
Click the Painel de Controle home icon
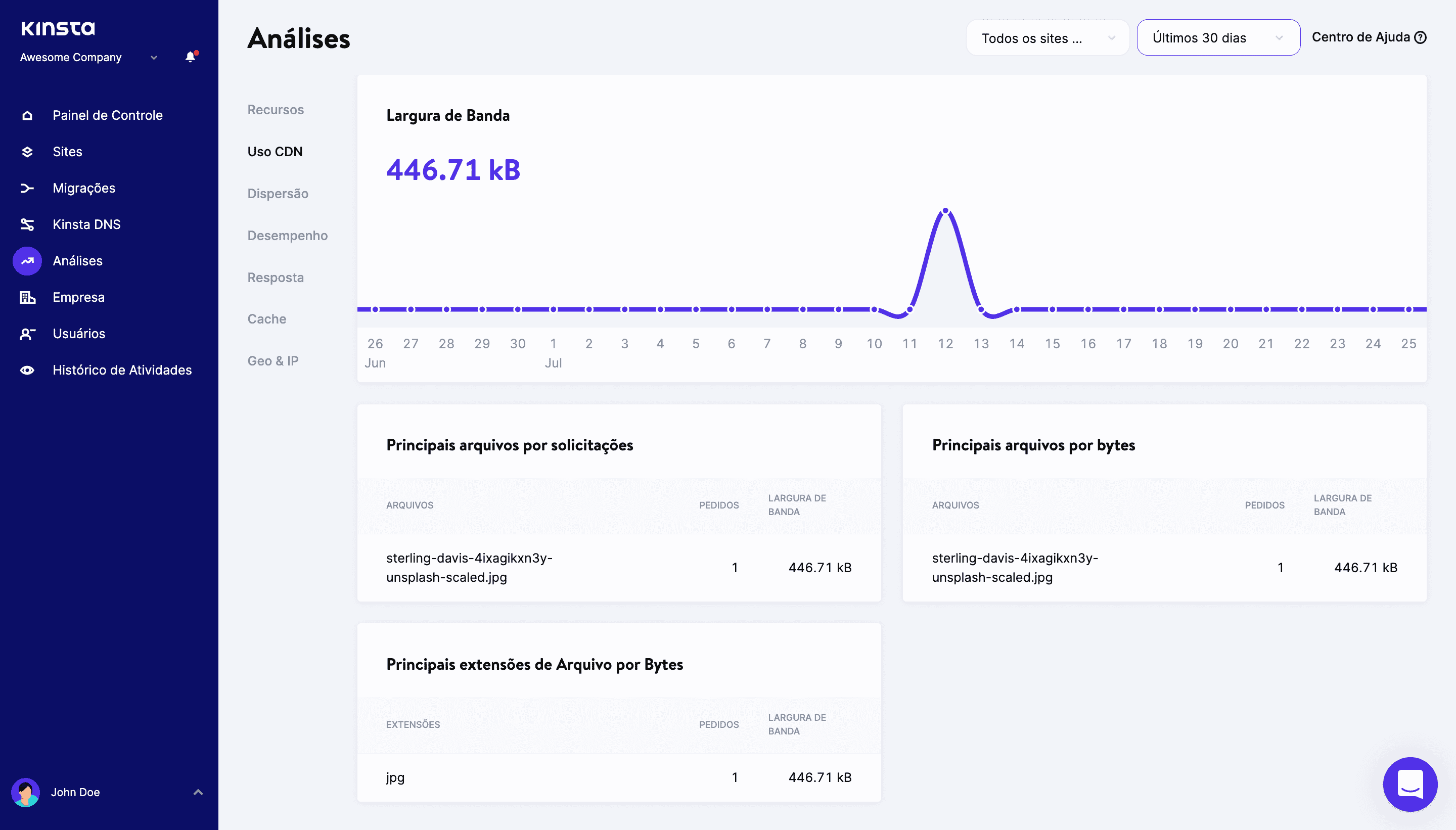pos(27,116)
